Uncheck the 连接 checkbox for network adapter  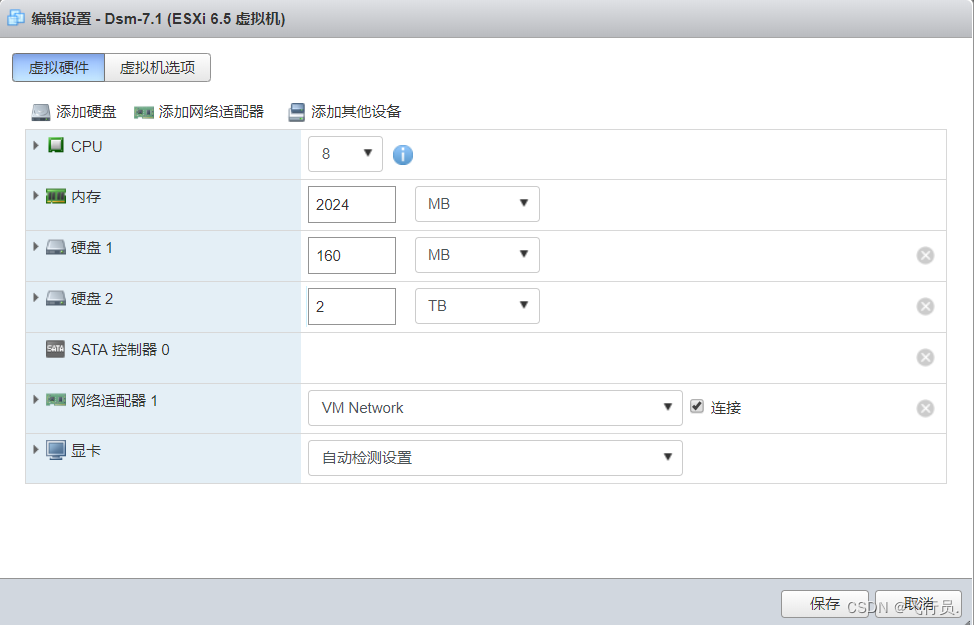[x=696, y=406]
